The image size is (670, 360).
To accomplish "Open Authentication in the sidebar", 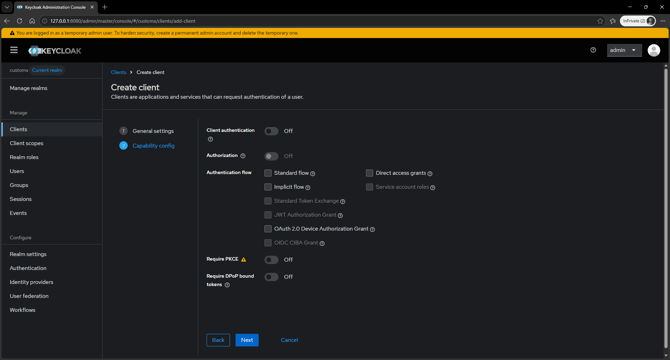I will point(52,268).
